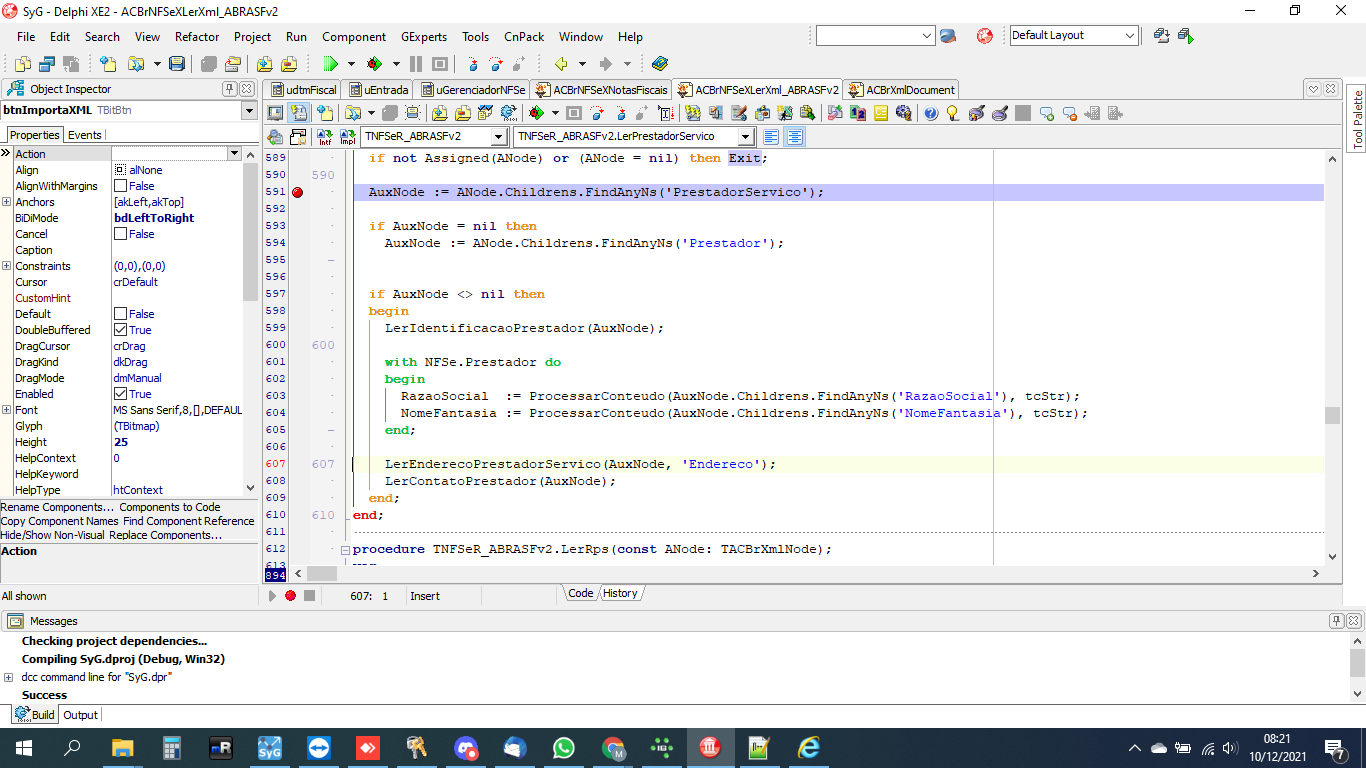The height and width of the screenshot is (768, 1366).
Task: Switch to the Events tab
Action: [x=84, y=135]
